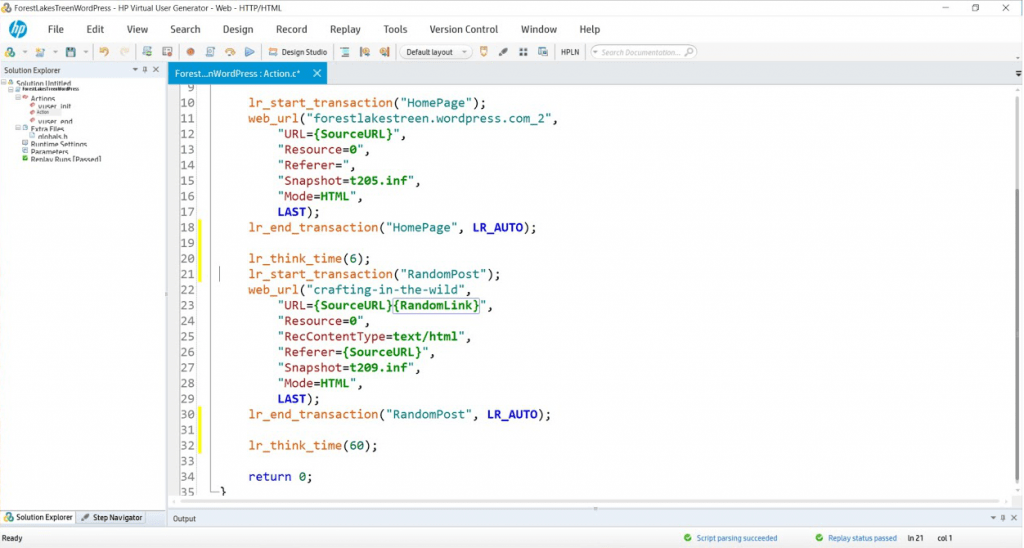Click the shield icon after Default layout
1024x548 pixels.
click(484, 52)
